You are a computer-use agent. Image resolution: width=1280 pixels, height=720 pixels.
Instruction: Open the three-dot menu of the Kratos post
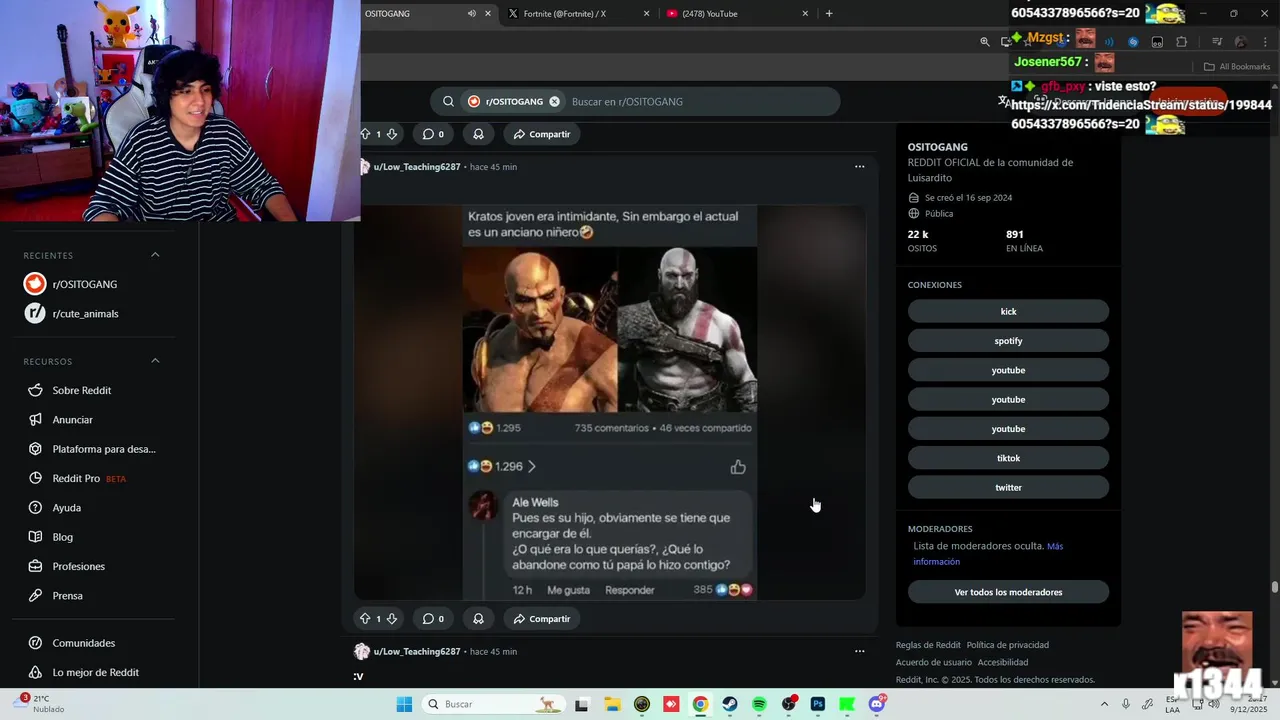[859, 167]
